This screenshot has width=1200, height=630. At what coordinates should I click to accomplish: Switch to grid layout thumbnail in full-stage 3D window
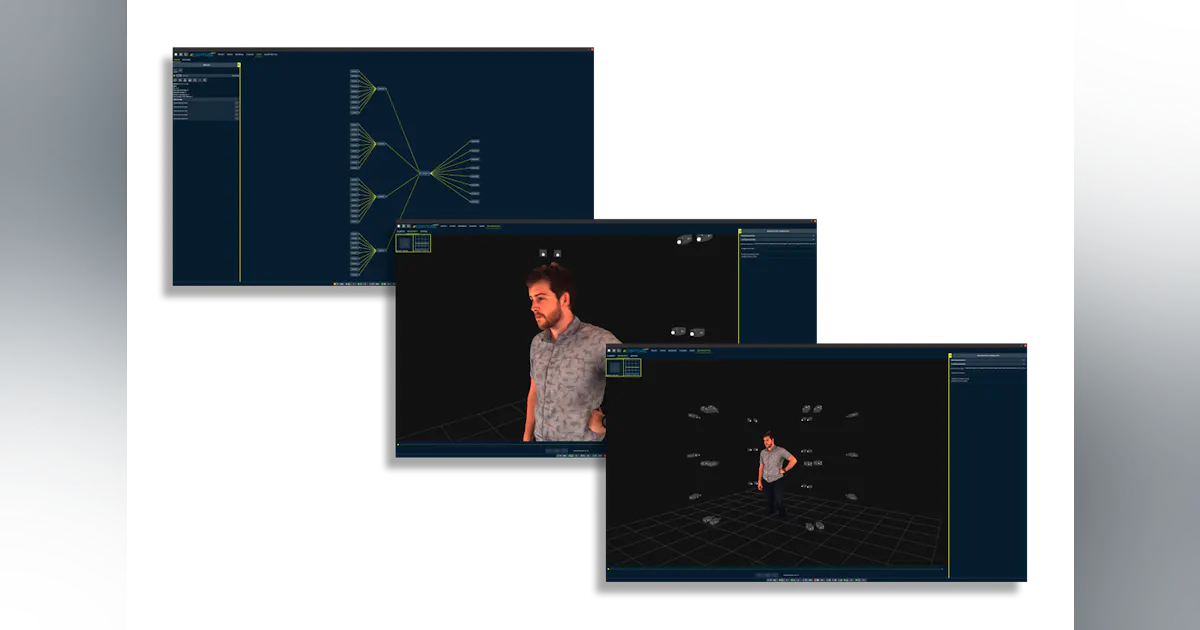(x=632, y=367)
